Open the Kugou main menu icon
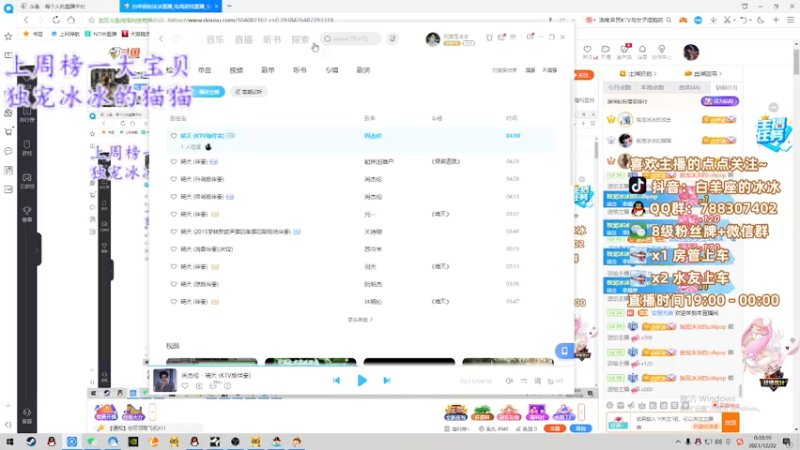Viewport: 800px width, 450px height. click(x=513, y=37)
